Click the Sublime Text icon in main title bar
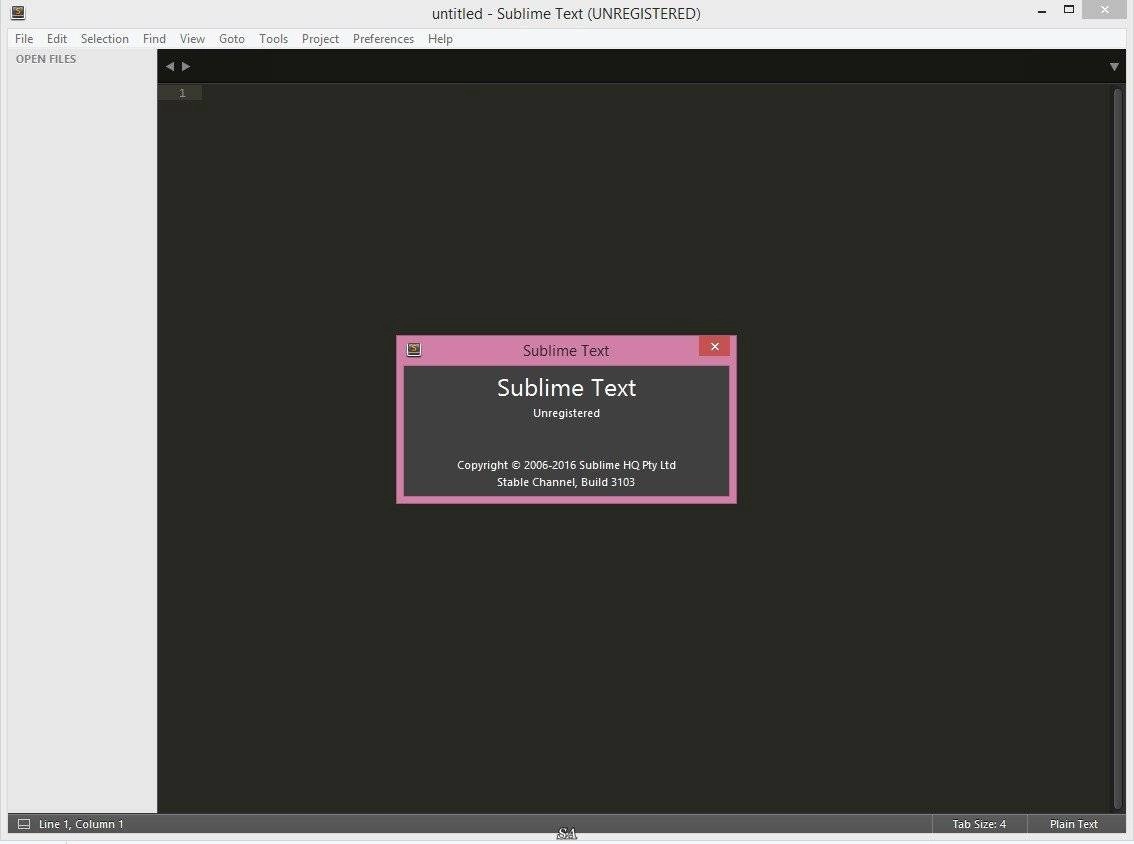Screen dimensions: 1134x844 [x=18, y=13]
